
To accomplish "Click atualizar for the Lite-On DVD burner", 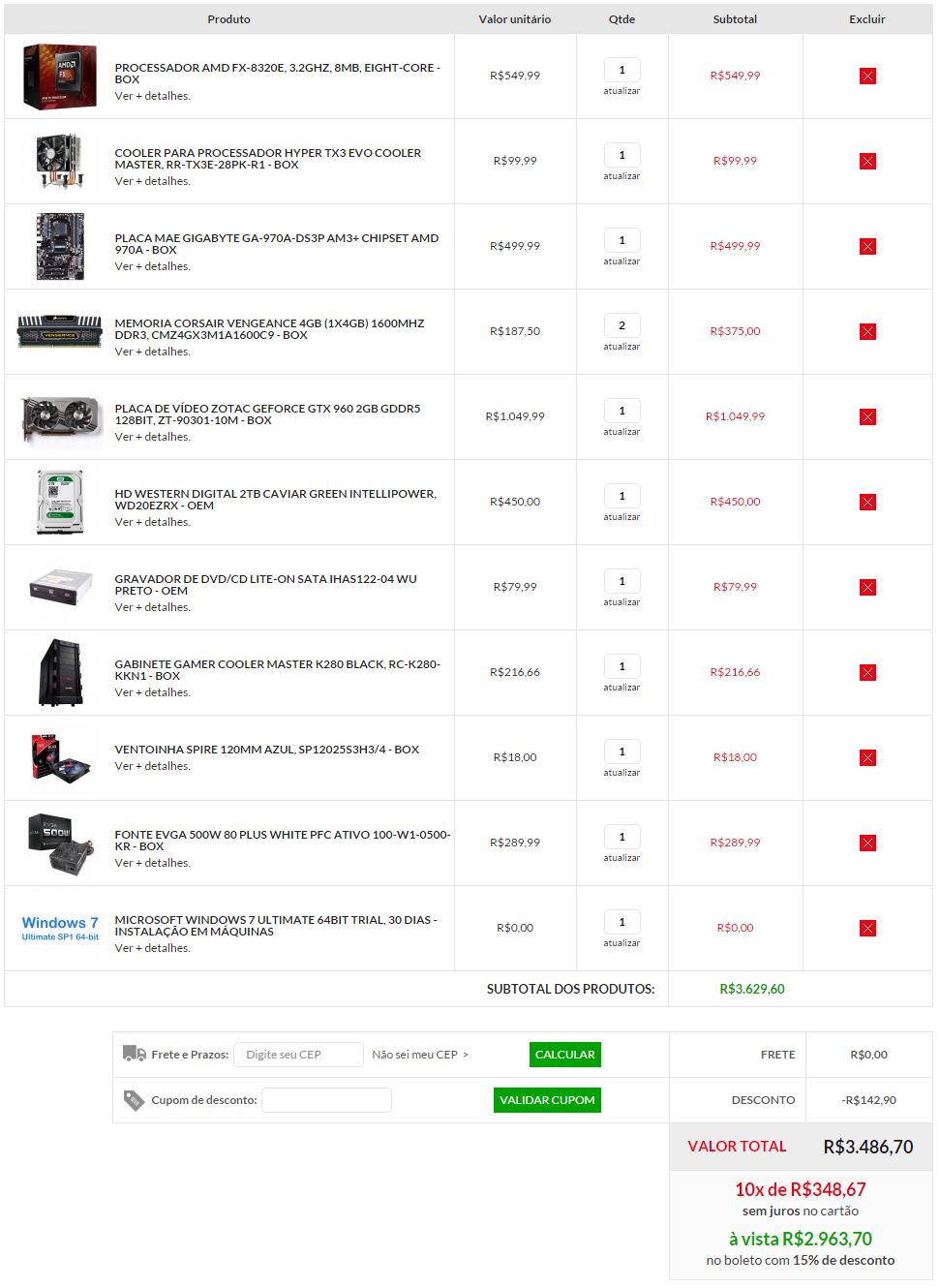I will pos(622,602).
